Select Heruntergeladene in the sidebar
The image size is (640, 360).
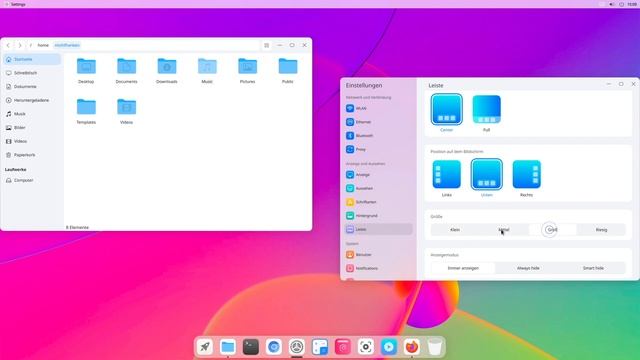32,100
